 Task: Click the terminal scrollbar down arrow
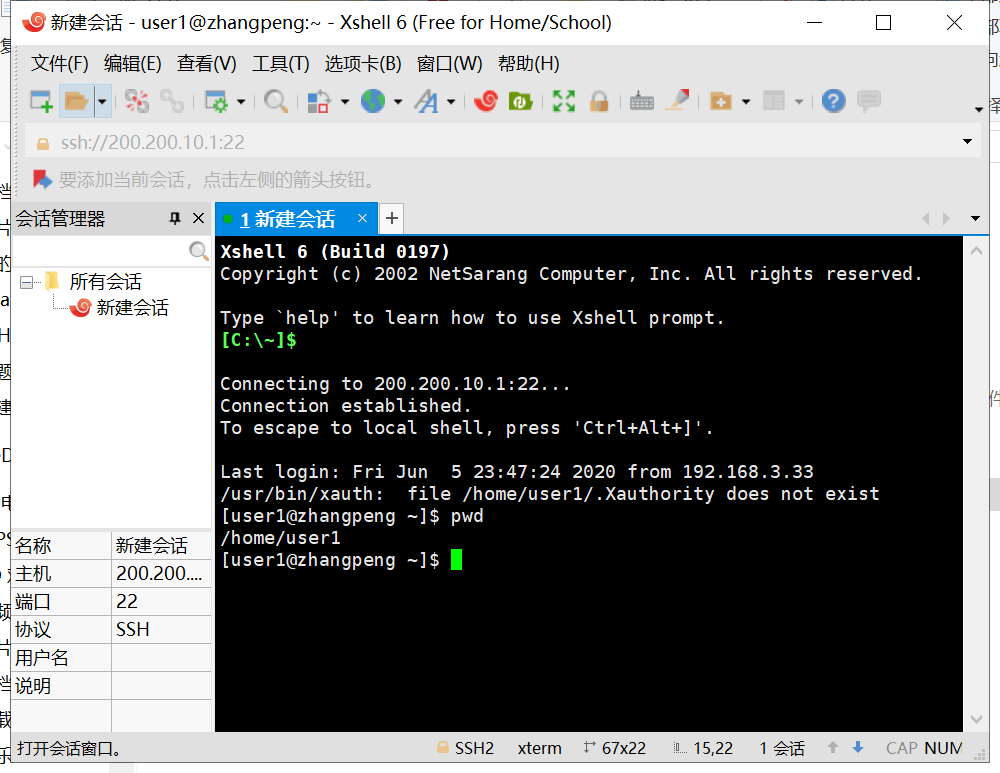[x=976, y=719]
